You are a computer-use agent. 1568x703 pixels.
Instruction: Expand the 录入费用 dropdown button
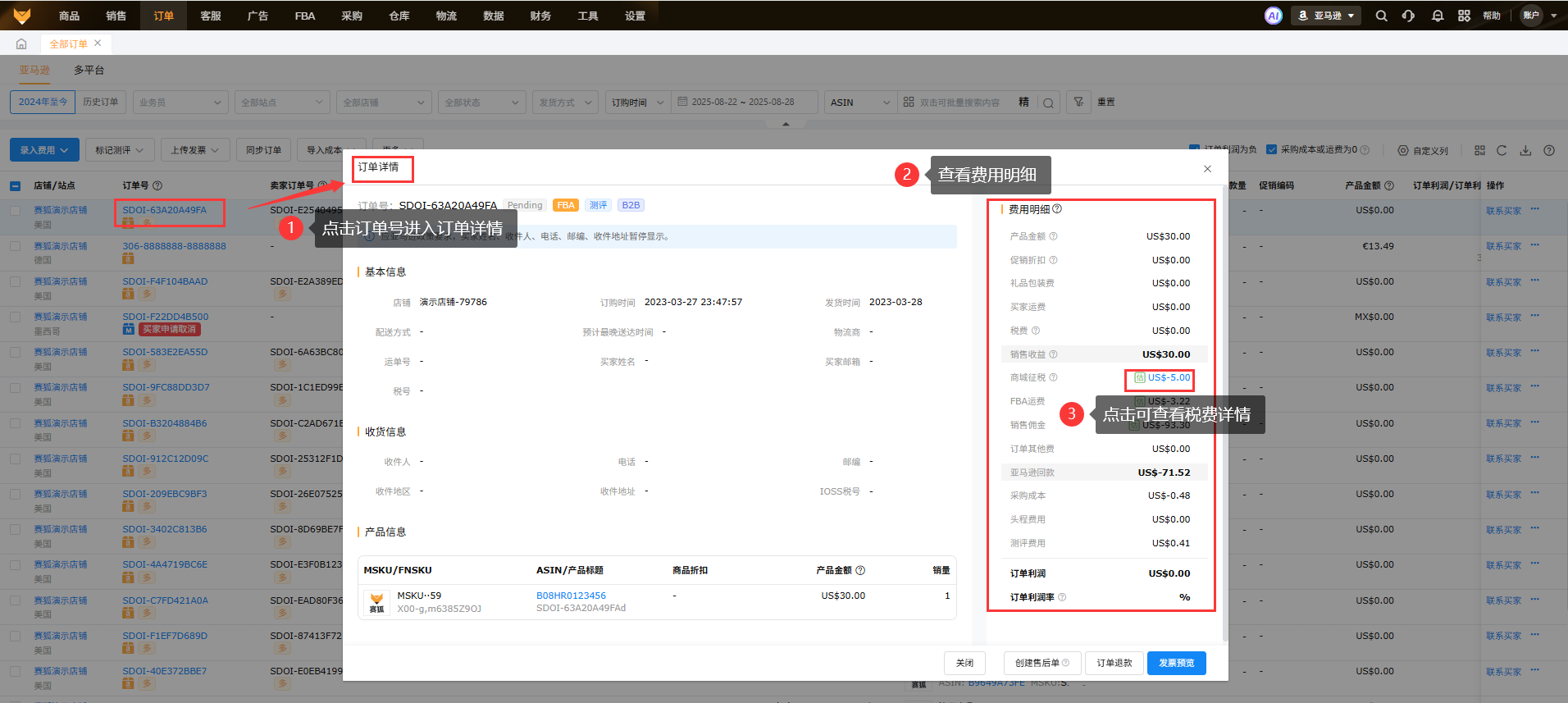tap(44, 150)
